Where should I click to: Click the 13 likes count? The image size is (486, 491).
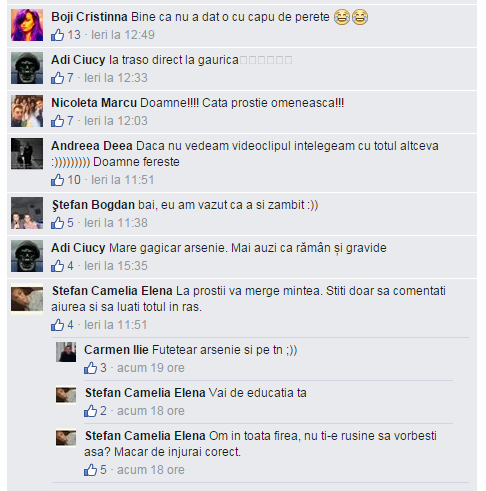74,35
